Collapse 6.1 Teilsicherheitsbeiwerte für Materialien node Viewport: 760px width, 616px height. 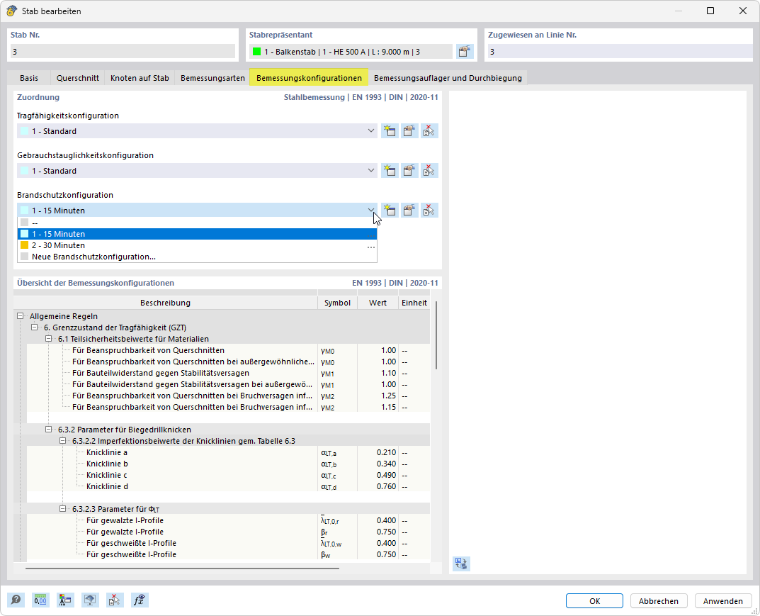48,339
